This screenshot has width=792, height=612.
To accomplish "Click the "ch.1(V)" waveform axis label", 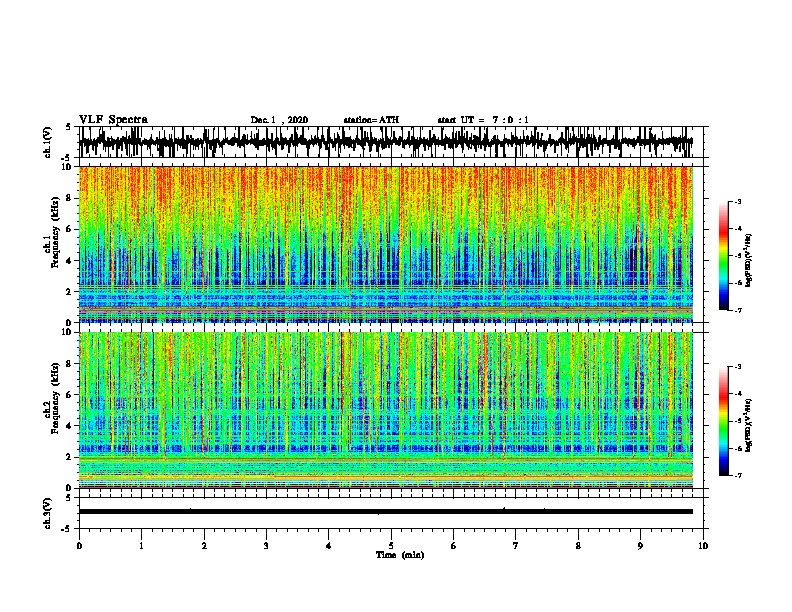I will (x=48, y=142).
